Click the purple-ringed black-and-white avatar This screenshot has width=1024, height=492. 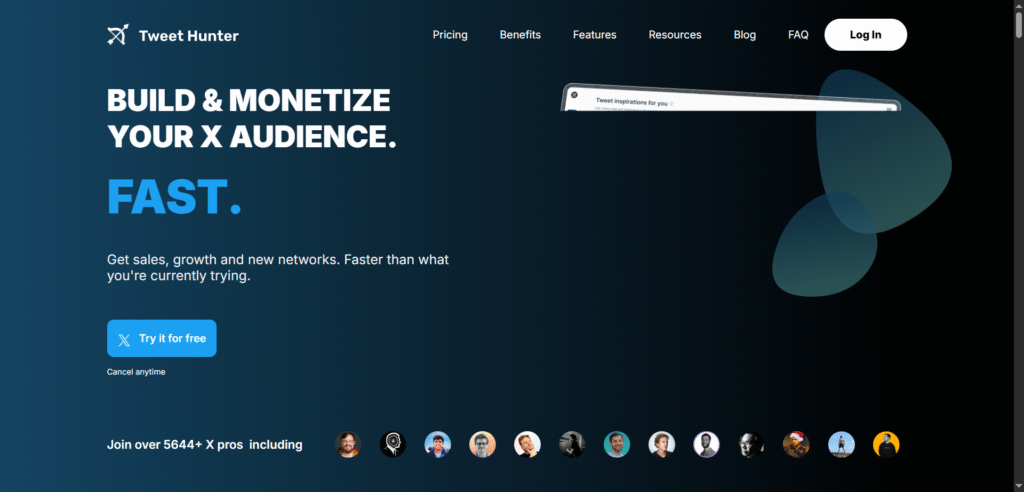707,445
